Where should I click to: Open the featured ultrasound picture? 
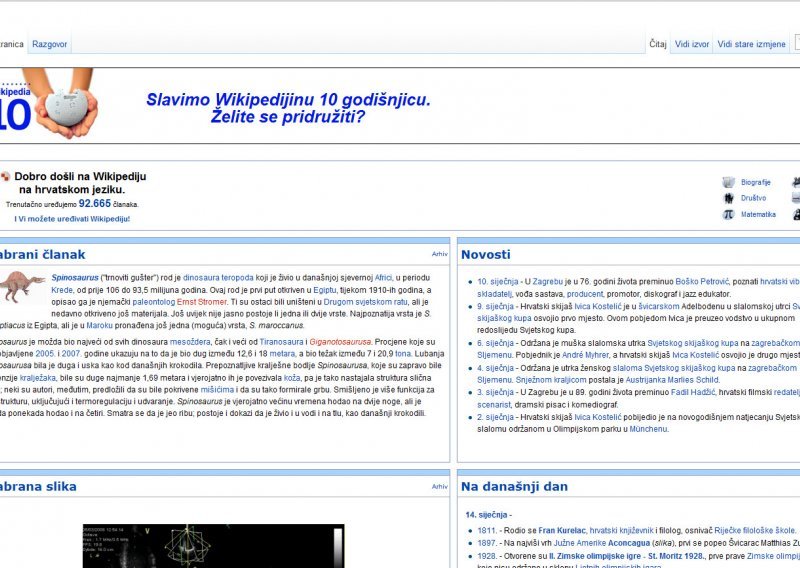tap(213, 546)
